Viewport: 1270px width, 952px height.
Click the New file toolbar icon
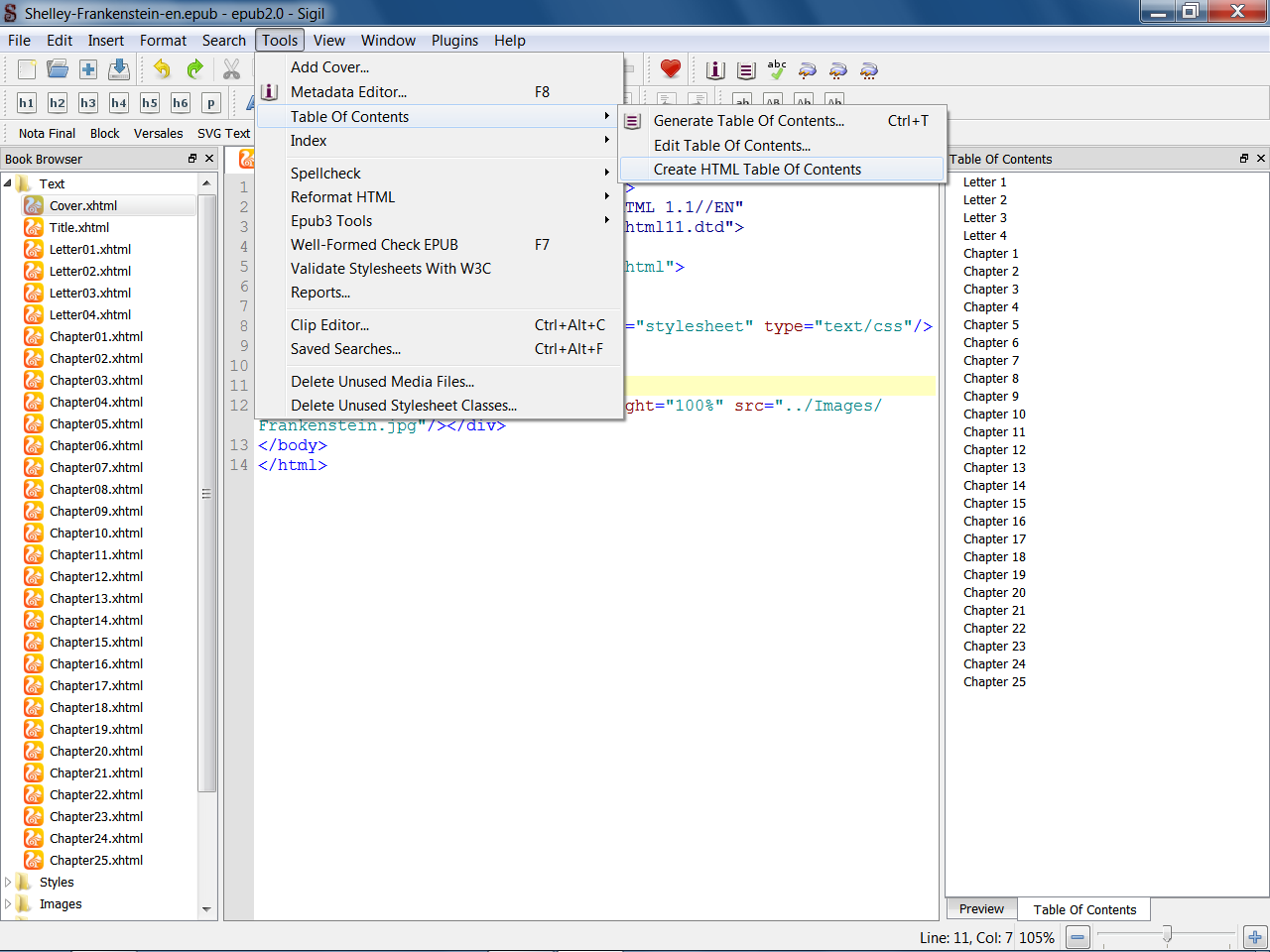[27, 69]
